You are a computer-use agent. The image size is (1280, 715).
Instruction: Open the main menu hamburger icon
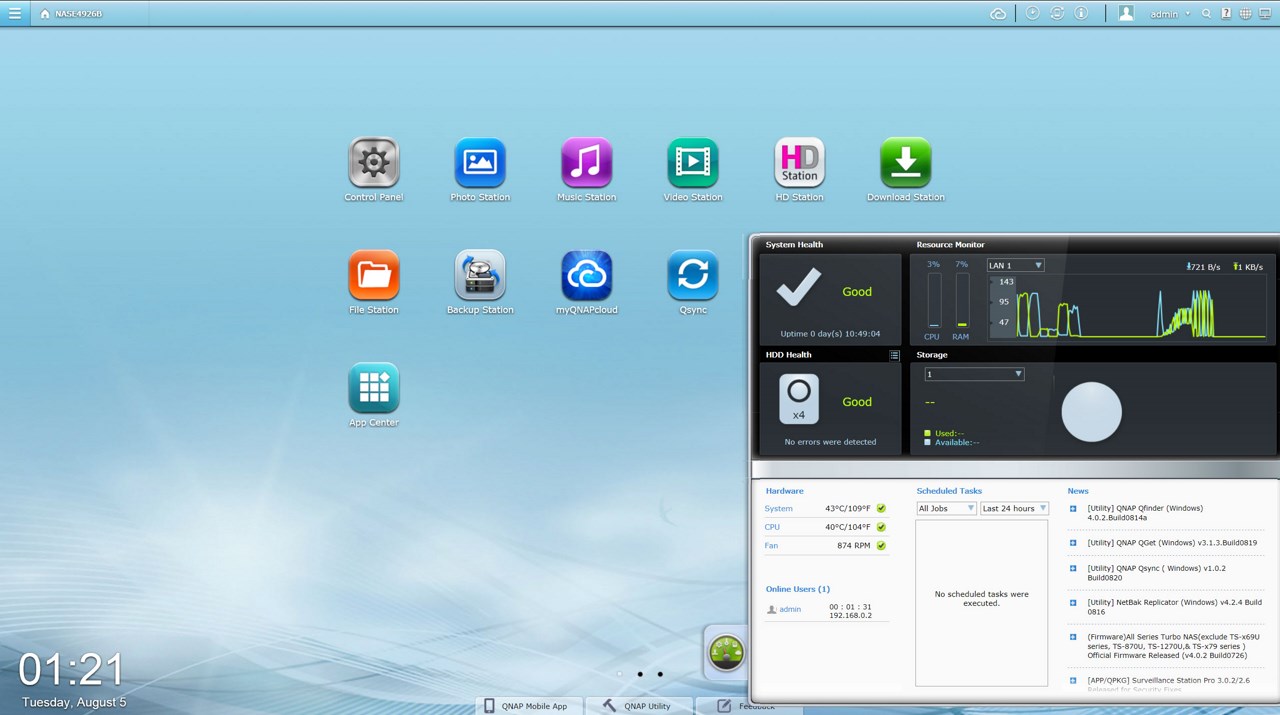pos(15,13)
